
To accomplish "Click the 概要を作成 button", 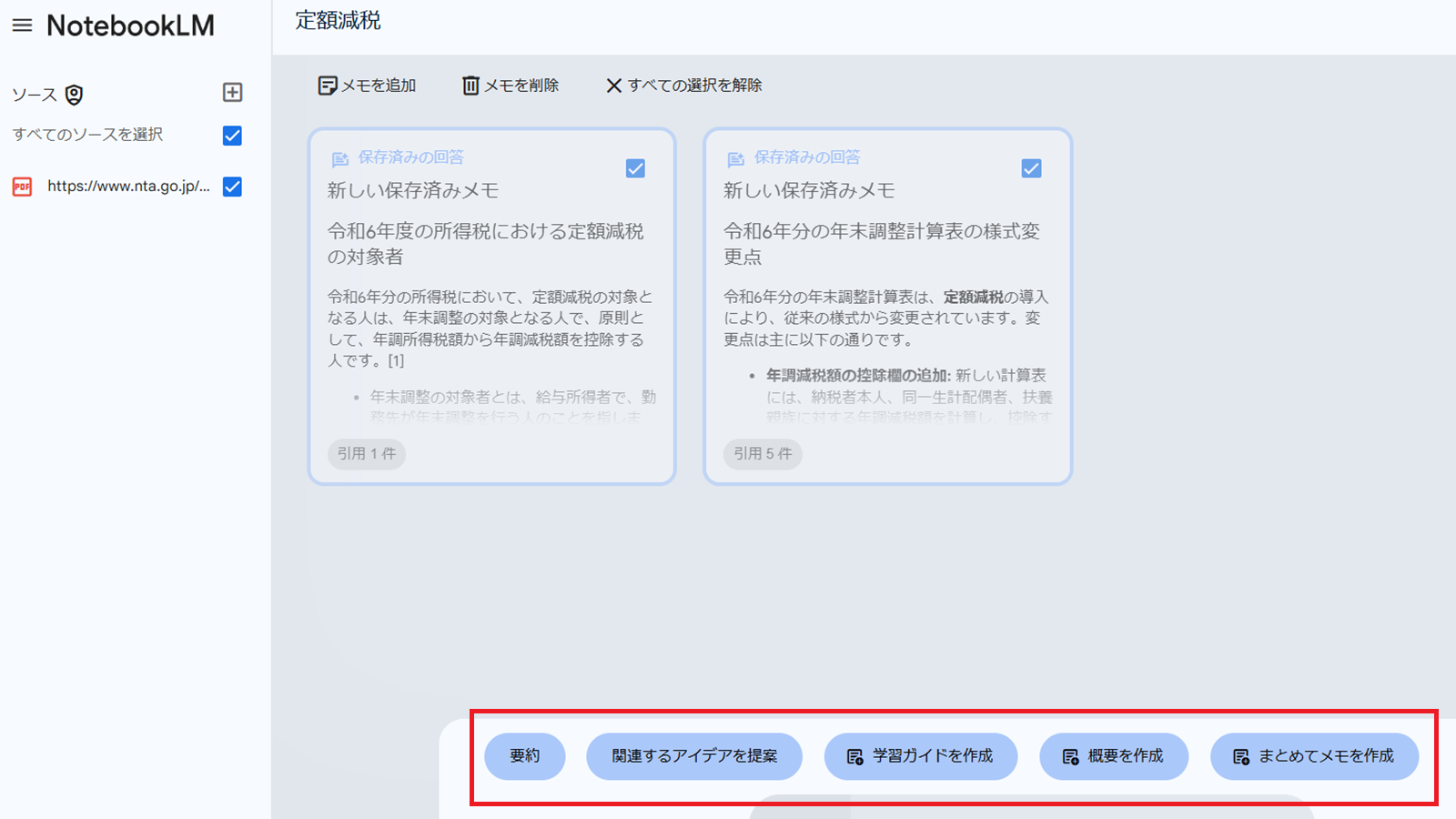I will click(x=1113, y=755).
